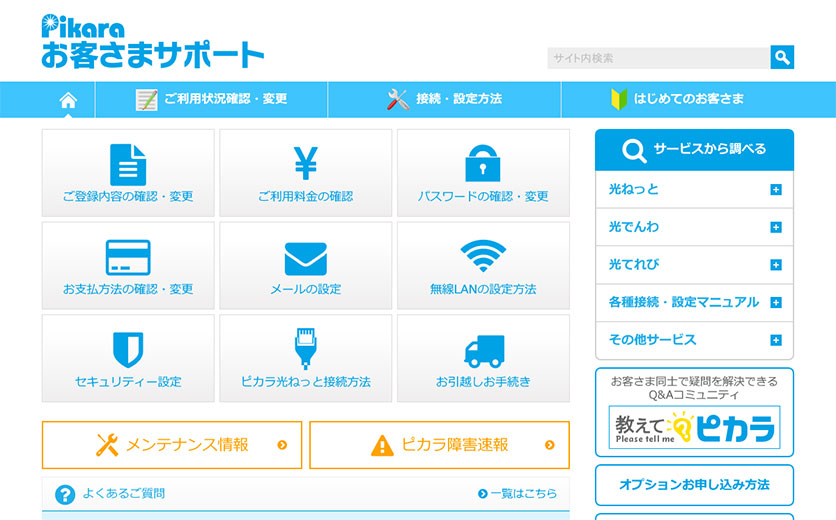Click the warning triangle icon in ピカラ障害速報
Screen dimensions: 836x520
[x=382, y=445]
